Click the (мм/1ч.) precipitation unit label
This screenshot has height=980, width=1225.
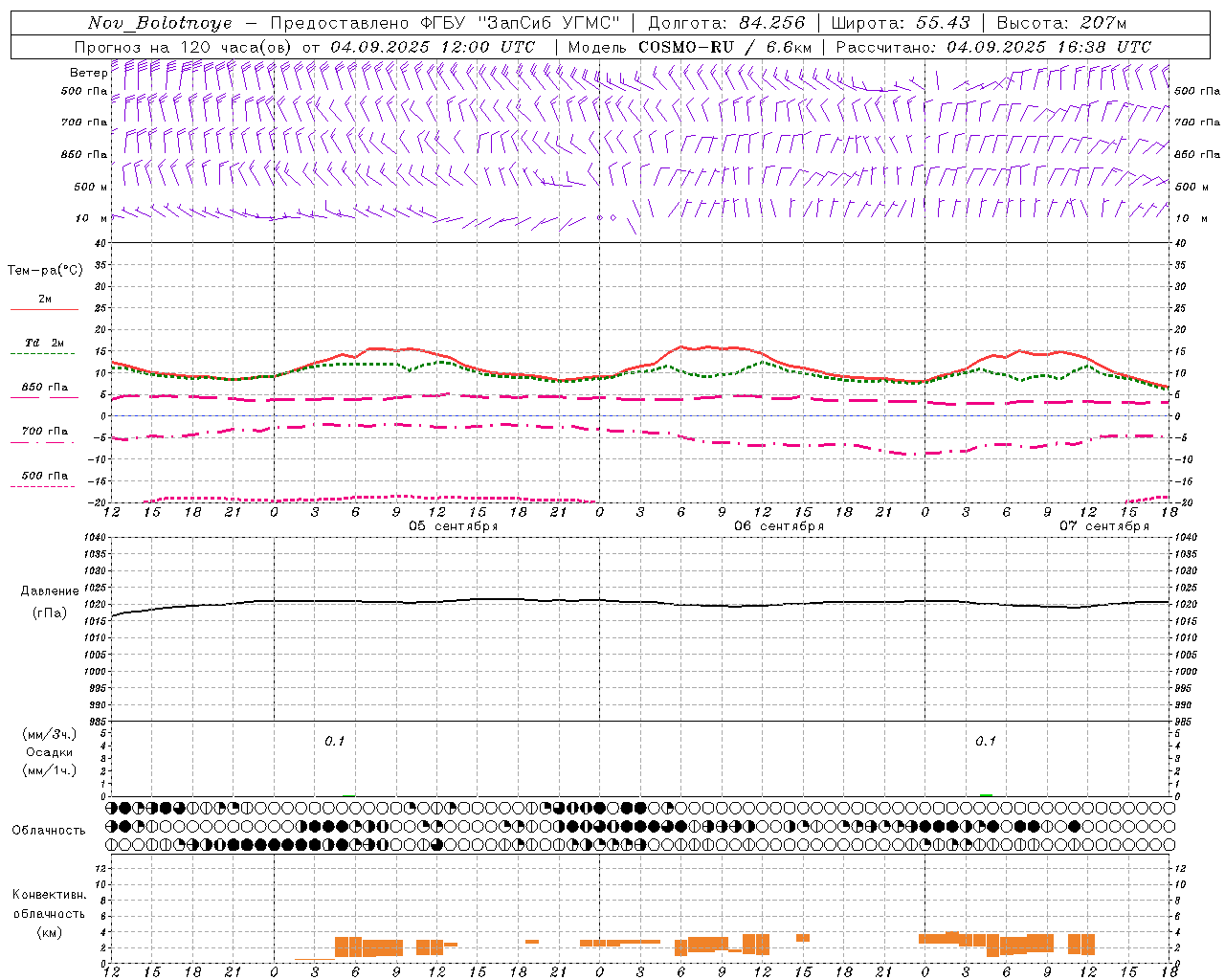[49, 770]
